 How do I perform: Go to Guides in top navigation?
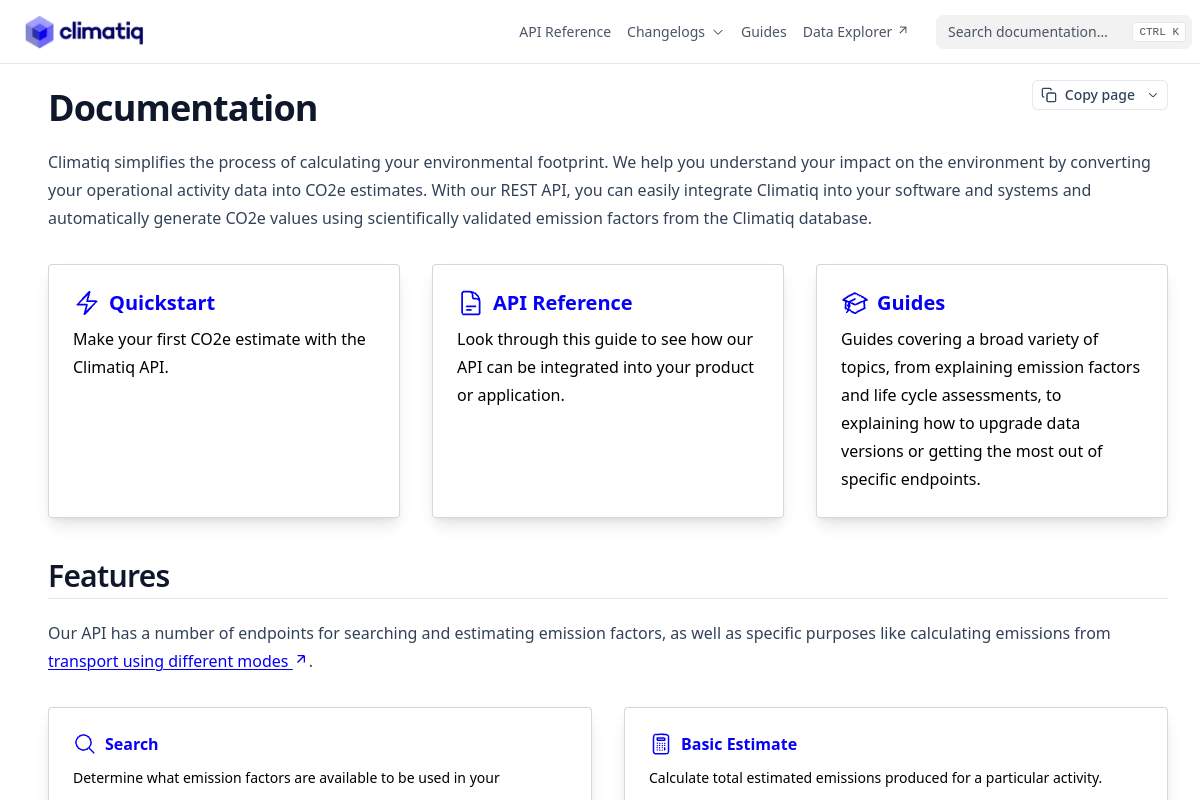tap(764, 32)
